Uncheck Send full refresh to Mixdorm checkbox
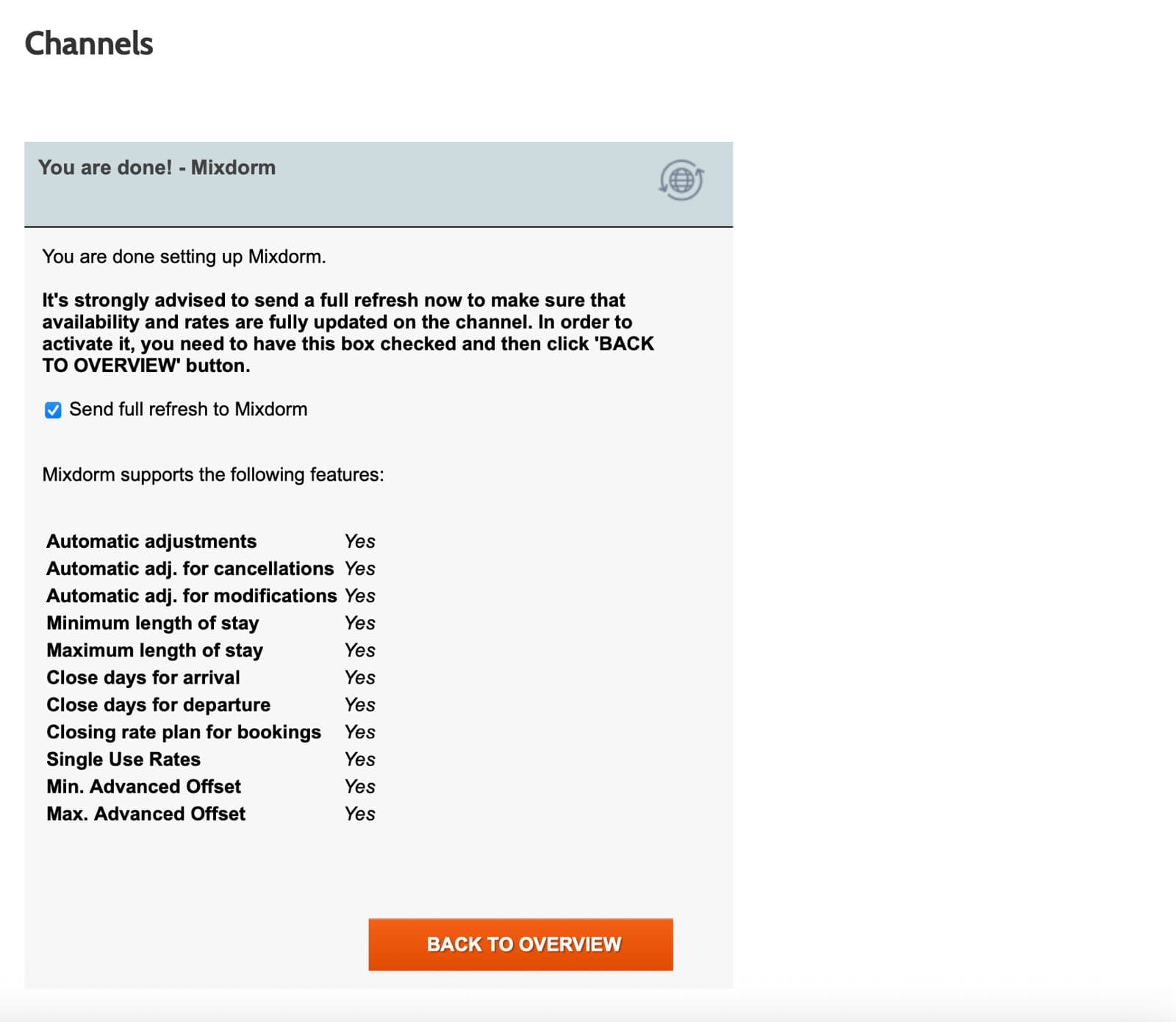The height and width of the screenshot is (1022, 1176). (53, 410)
